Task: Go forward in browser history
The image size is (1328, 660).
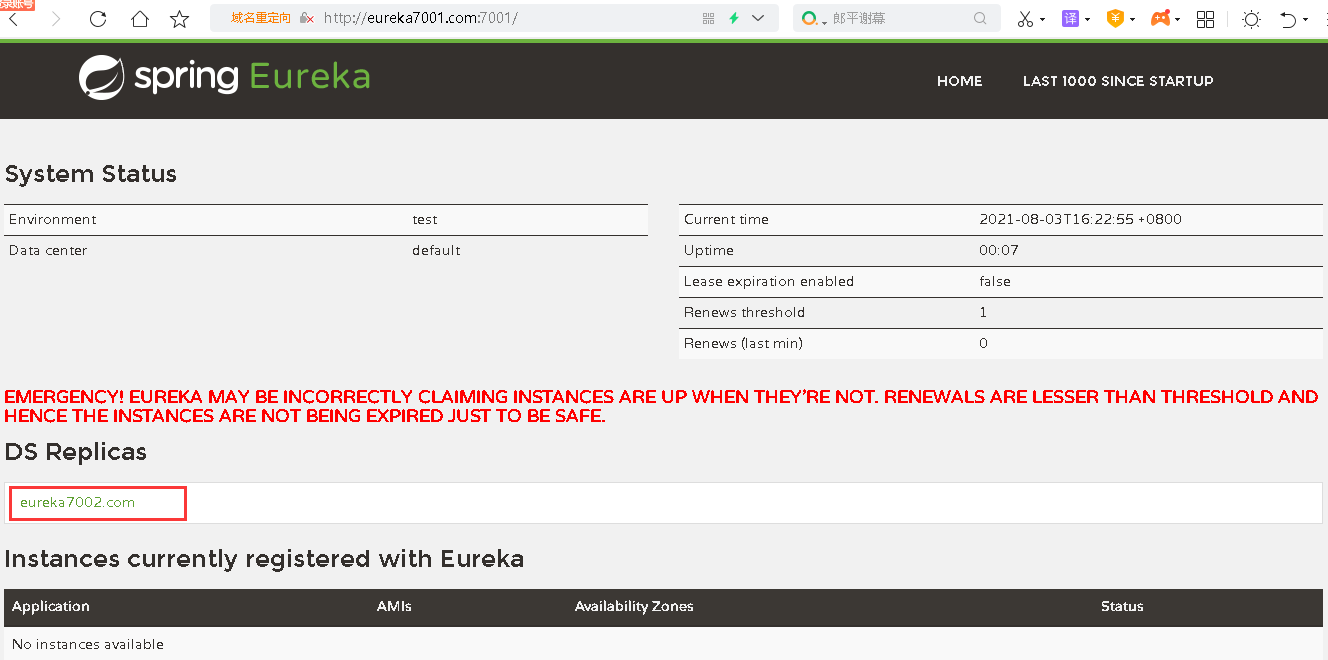Action: [x=55, y=19]
